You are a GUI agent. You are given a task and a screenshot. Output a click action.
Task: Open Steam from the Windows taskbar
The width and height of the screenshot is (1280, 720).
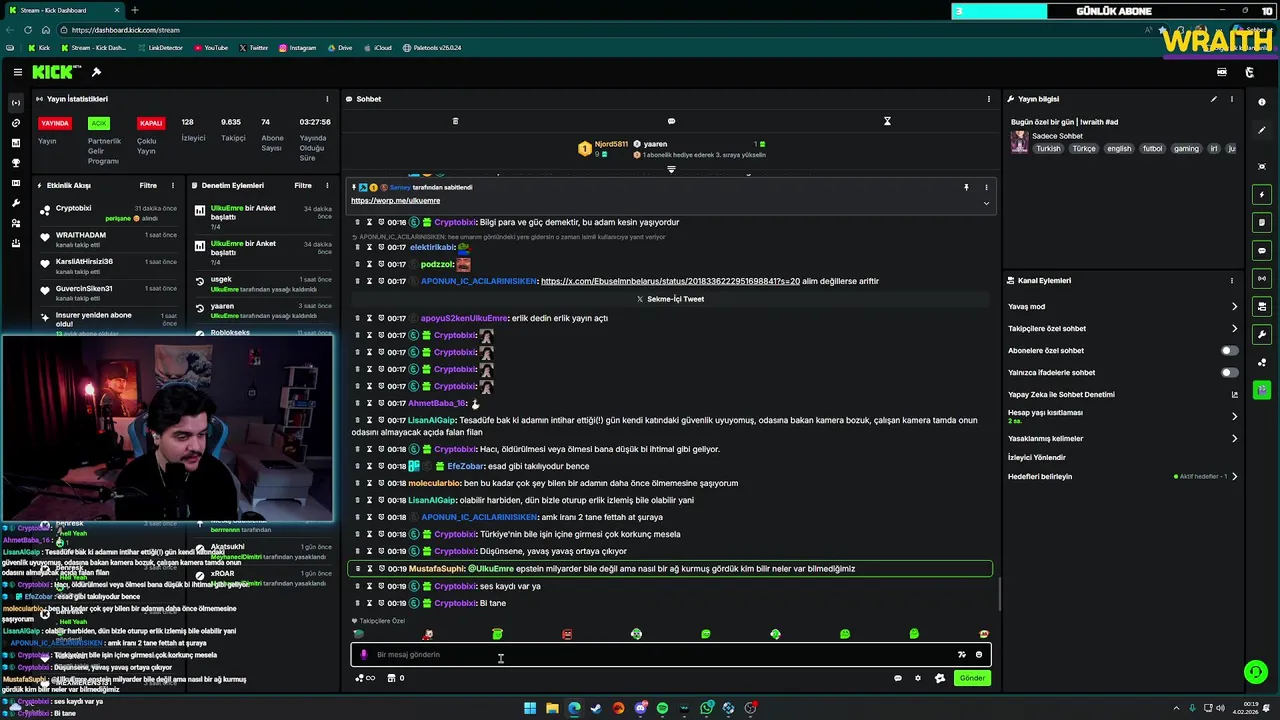(596, 708)
